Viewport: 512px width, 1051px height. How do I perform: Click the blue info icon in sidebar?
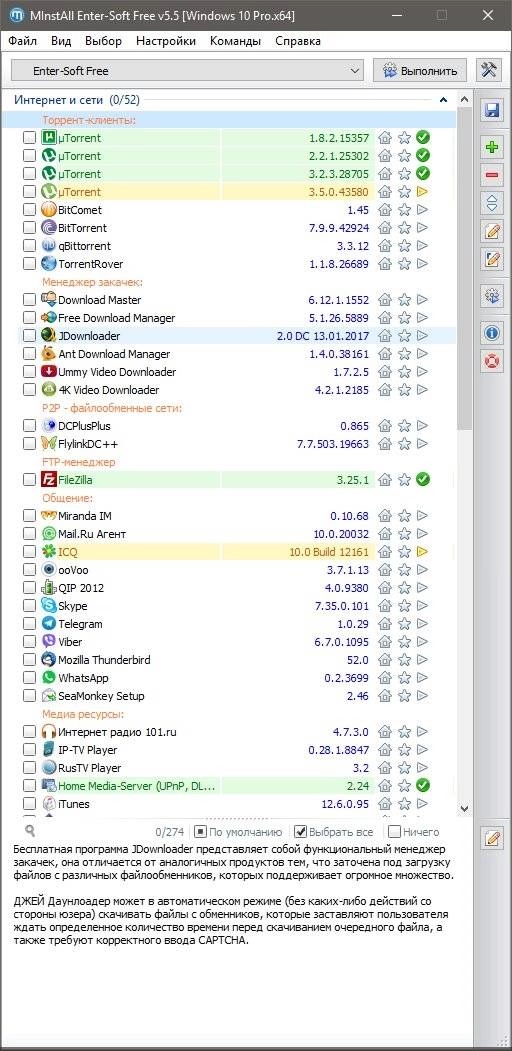point(493,332)
